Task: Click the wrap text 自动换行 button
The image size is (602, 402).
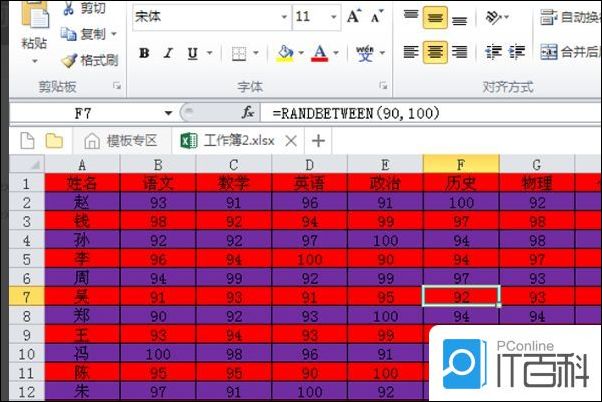Action: (x=571, y=17)
